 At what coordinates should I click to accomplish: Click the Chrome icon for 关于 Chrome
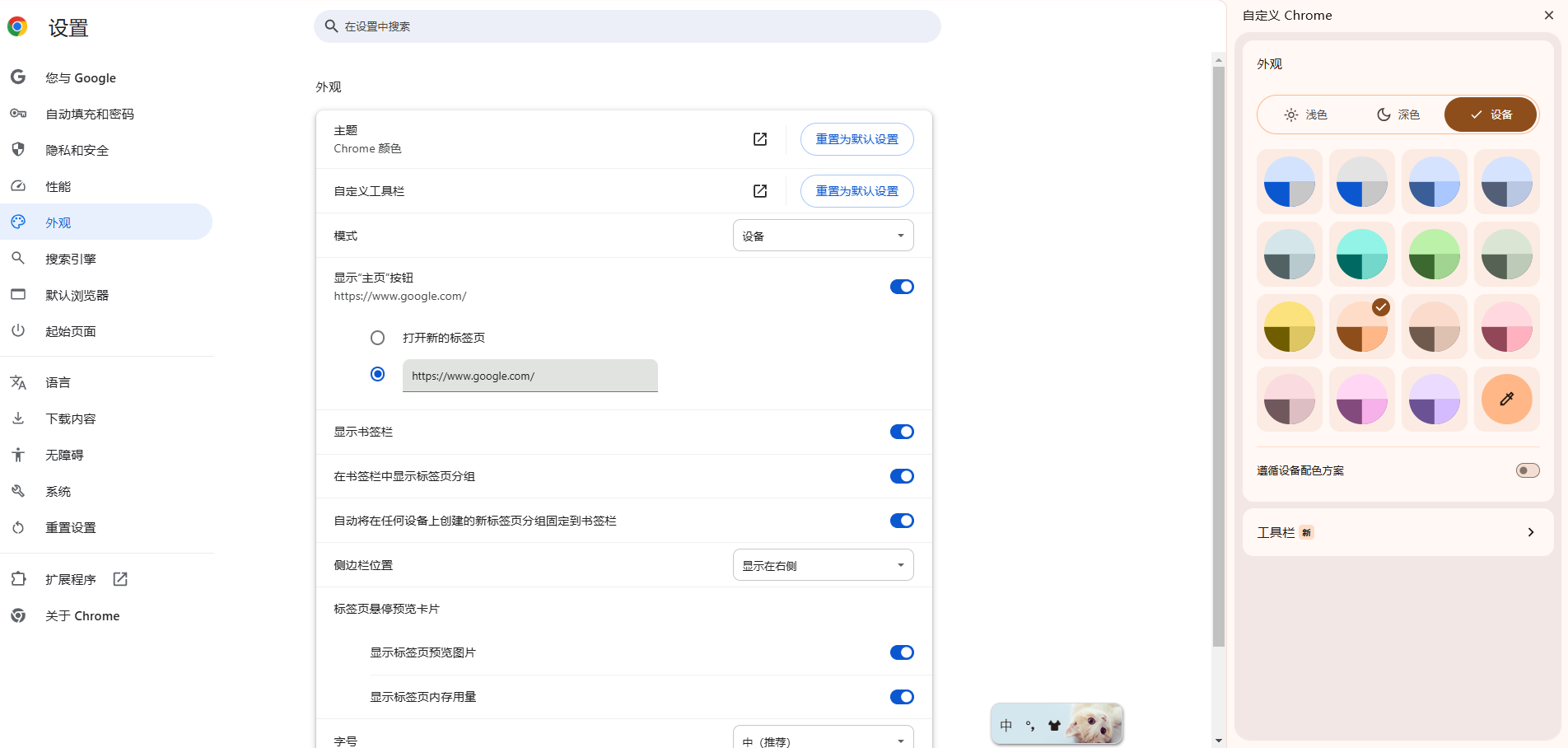tap(18, 615)
